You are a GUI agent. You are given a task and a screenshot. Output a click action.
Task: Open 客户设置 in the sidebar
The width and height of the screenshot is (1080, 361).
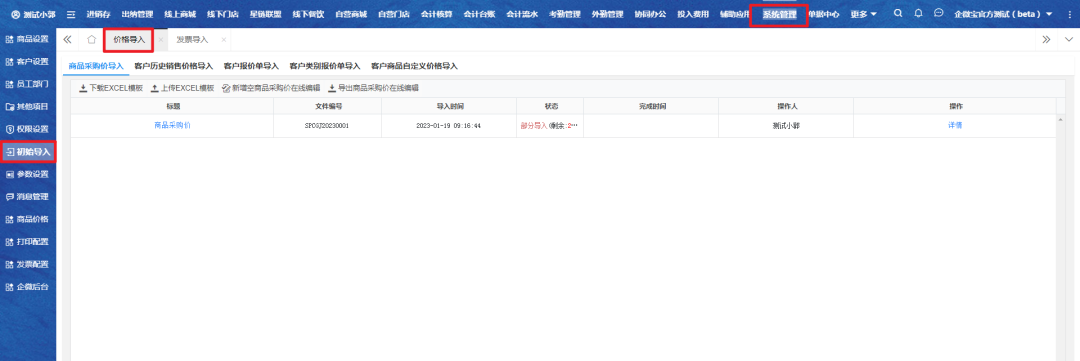tap(28, 62)
